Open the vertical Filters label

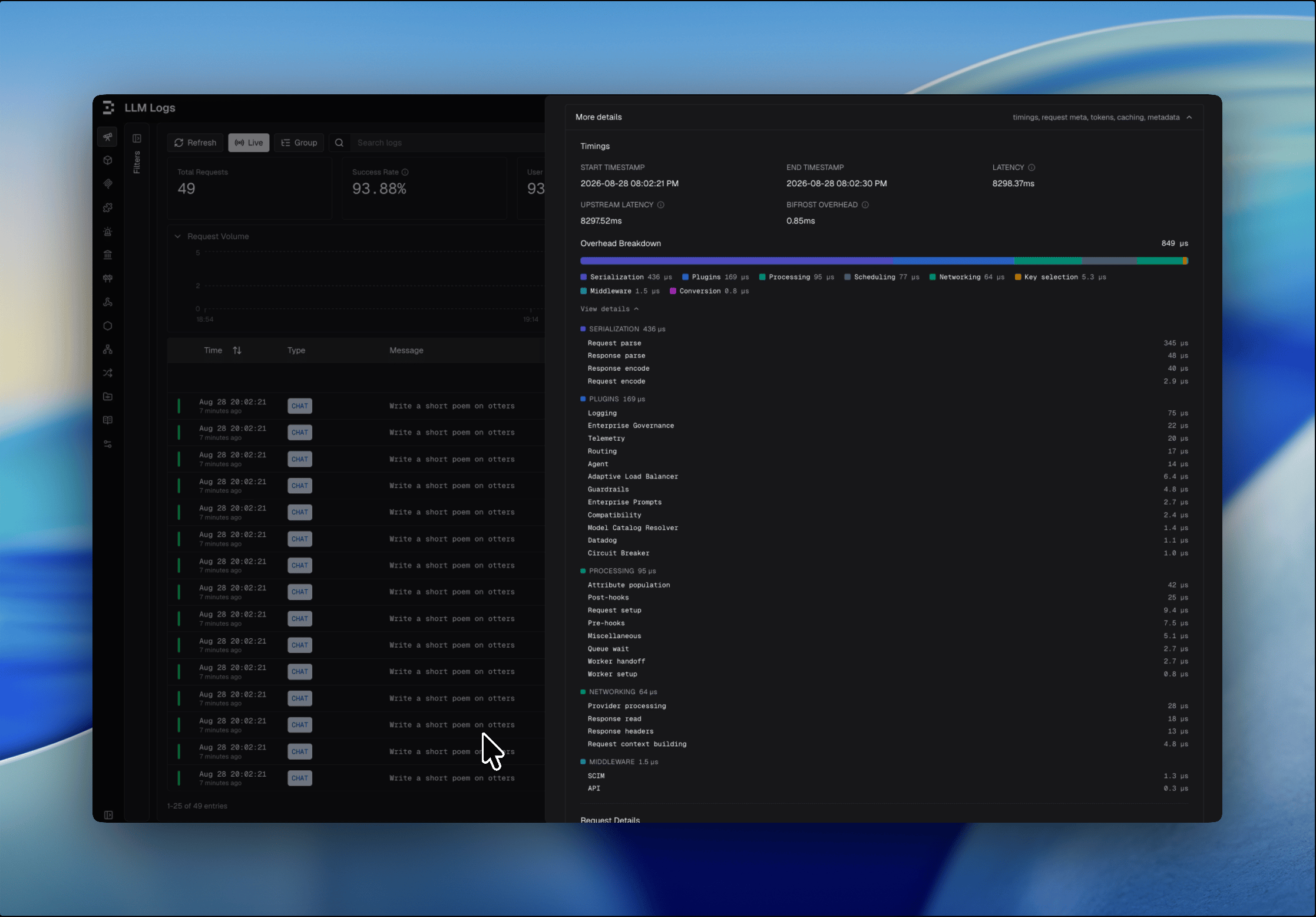tap(137, 163)
